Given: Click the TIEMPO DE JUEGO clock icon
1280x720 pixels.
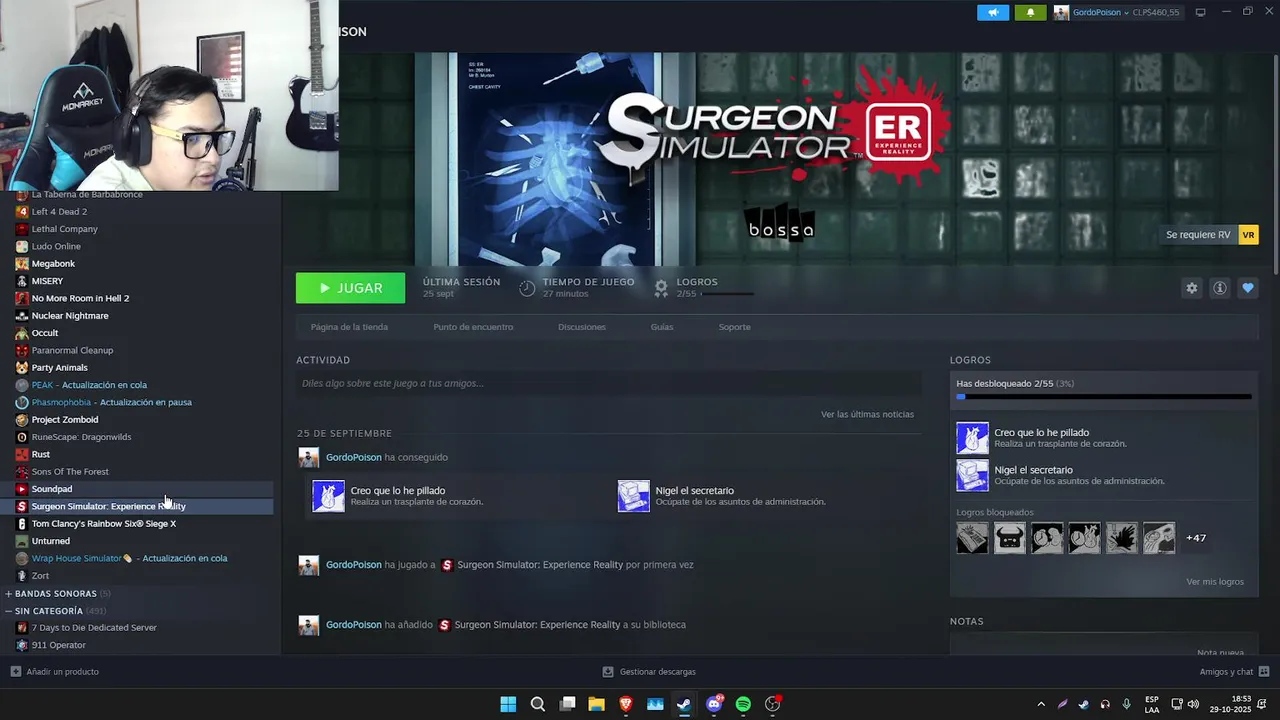Looking at the screenshot, I should [x=527, y=288].
